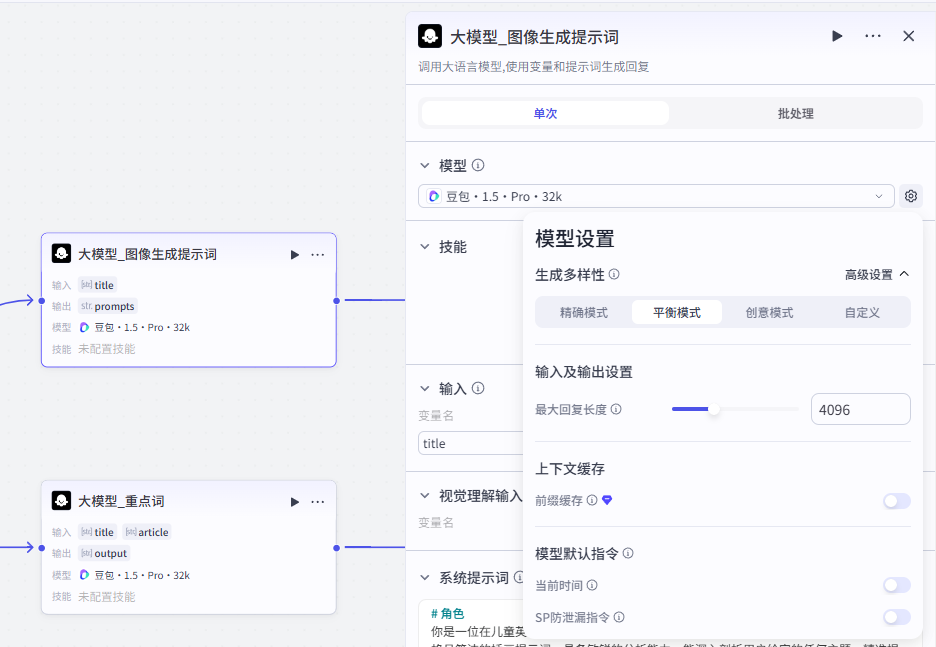Click the 4096 max length input field
Viewport: 936px width, 647px height.
point(860,409)
